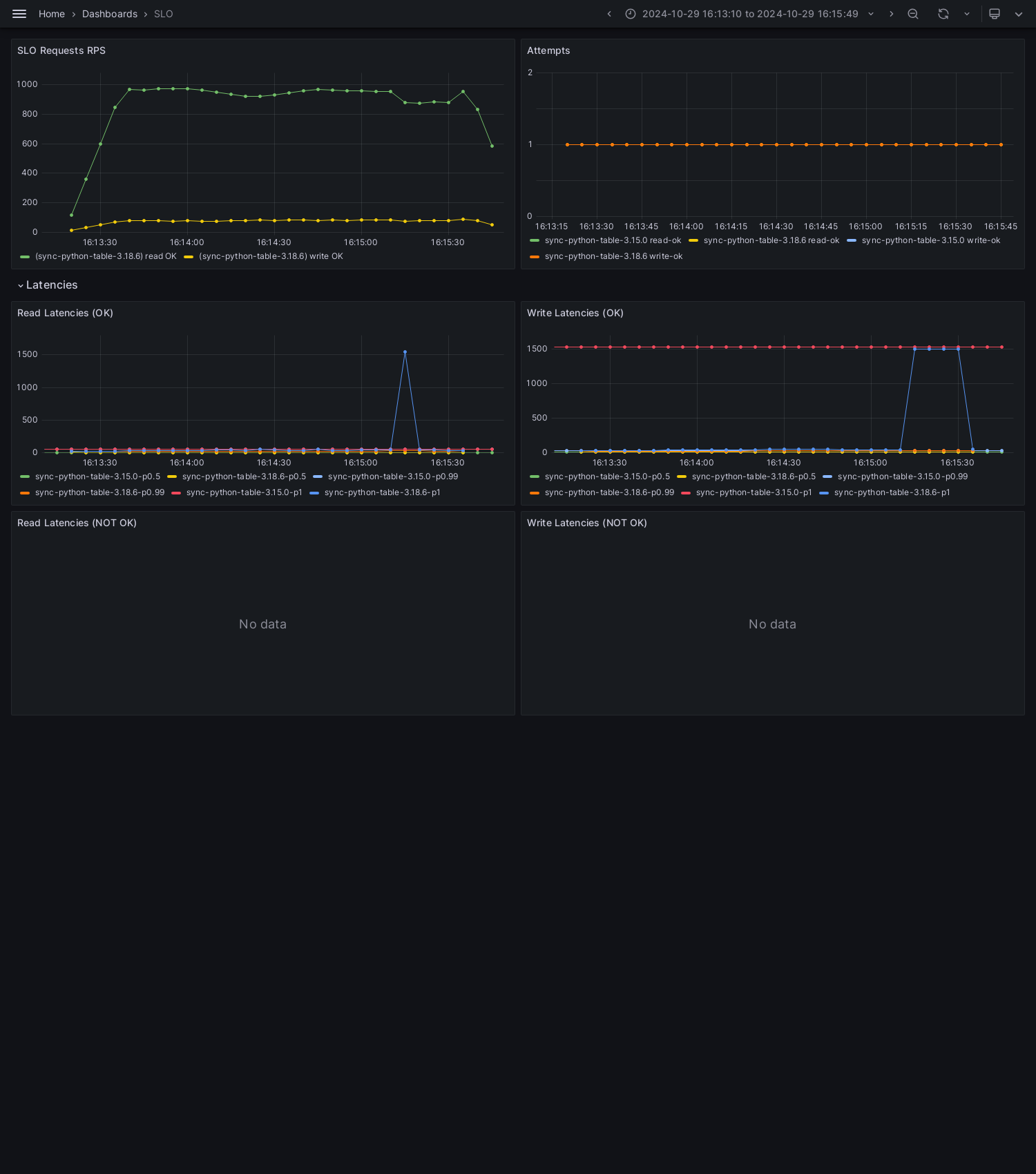Image resolution: width=1036 pixels, height=1174 pixels.
Task: Click 3.18.6-p0.5 label in Write Latencies legend
Action: [x=754, y=477]
